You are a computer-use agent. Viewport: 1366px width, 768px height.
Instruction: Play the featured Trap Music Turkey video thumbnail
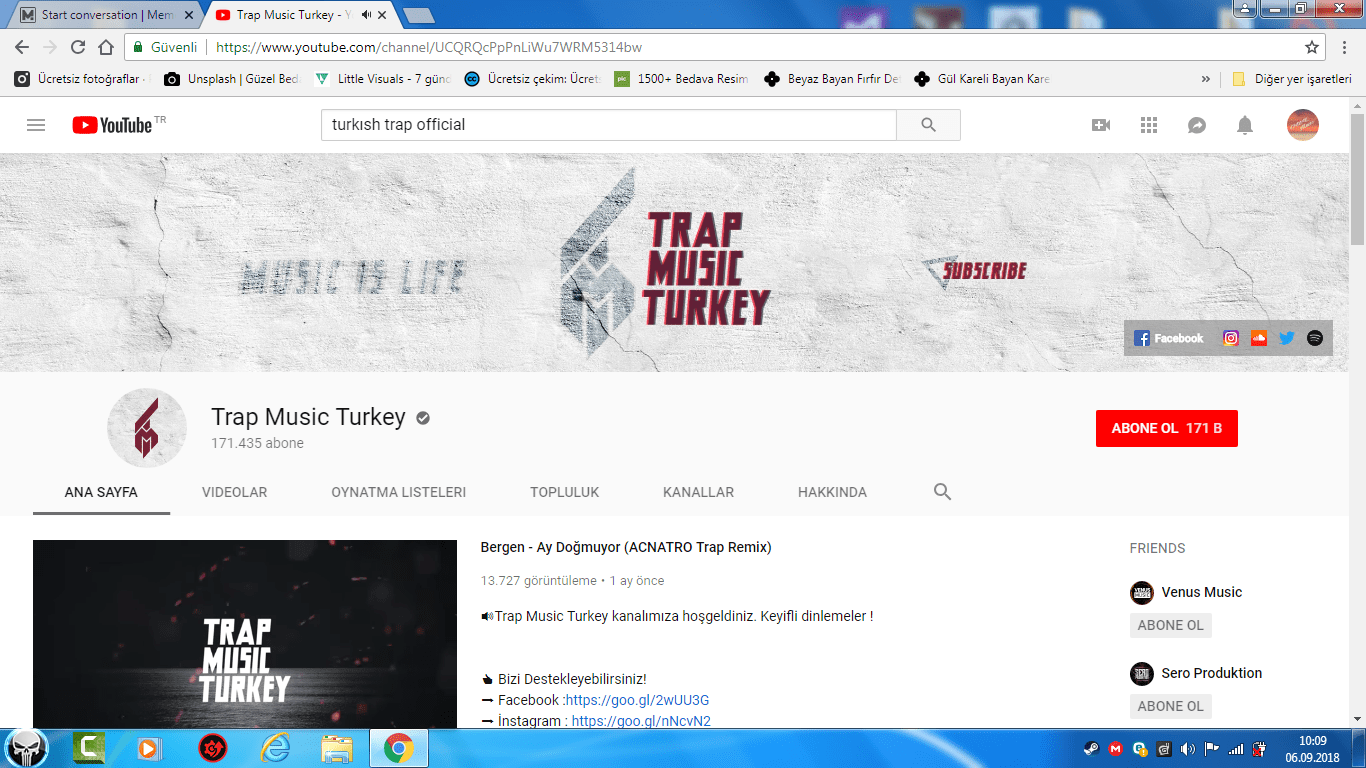click(x=245, y=635)
